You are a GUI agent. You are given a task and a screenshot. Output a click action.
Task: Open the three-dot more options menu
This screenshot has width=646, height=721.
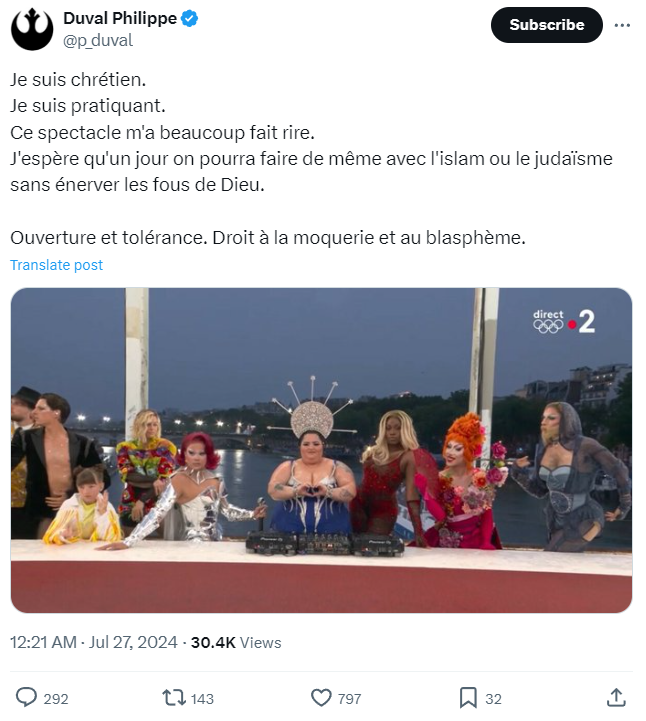point(622,25)
